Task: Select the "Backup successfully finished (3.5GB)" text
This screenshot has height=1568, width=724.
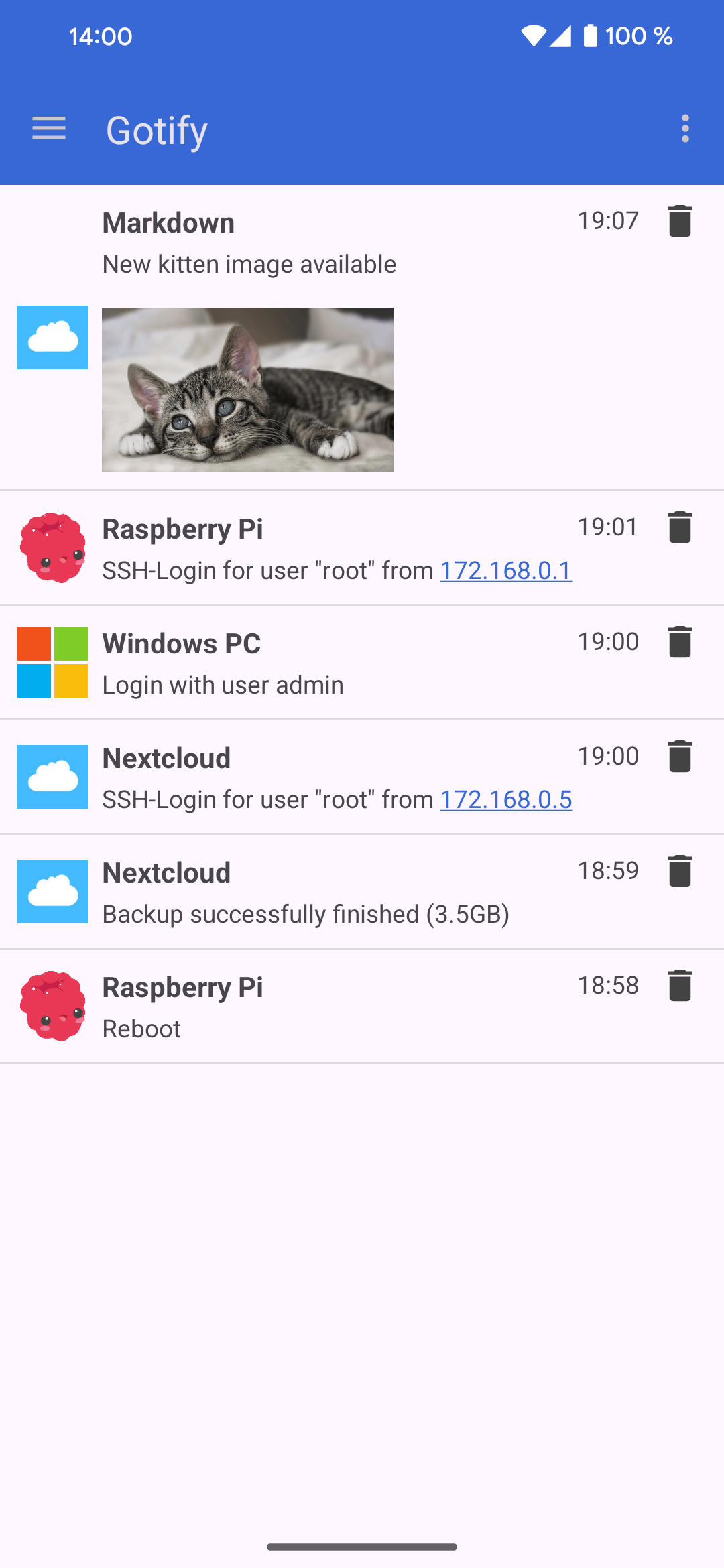Action: 306,915
